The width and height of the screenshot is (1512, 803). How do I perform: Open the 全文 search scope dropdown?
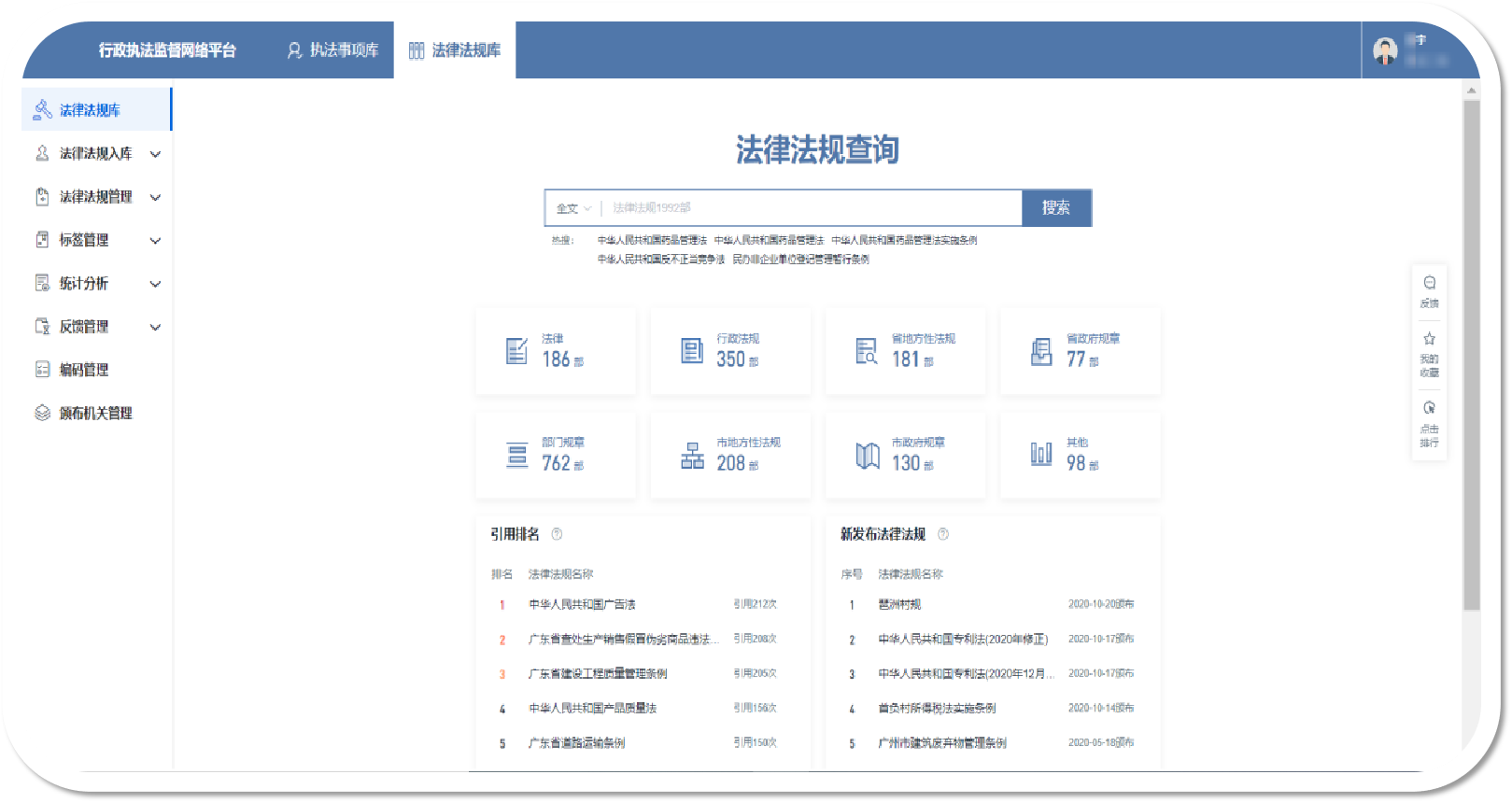click(x=573, y=208)
